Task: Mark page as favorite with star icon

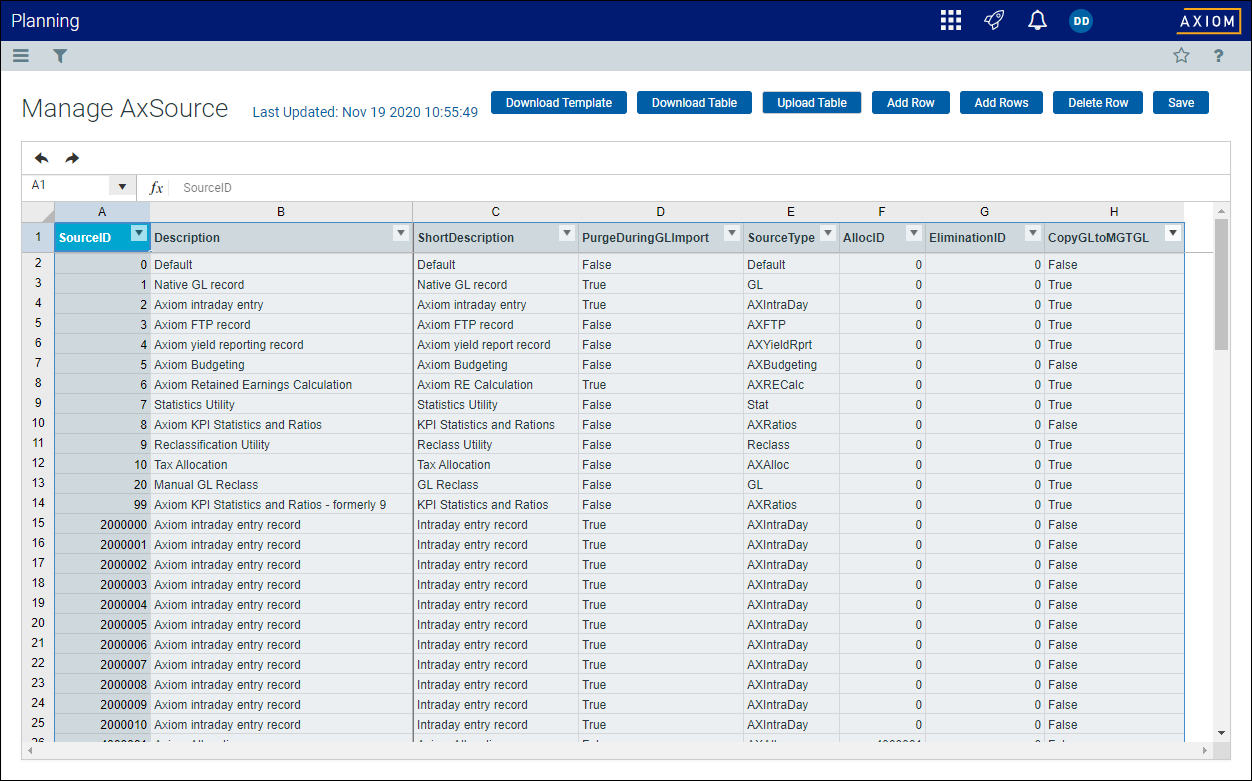Action: [x=1181, y=56]
